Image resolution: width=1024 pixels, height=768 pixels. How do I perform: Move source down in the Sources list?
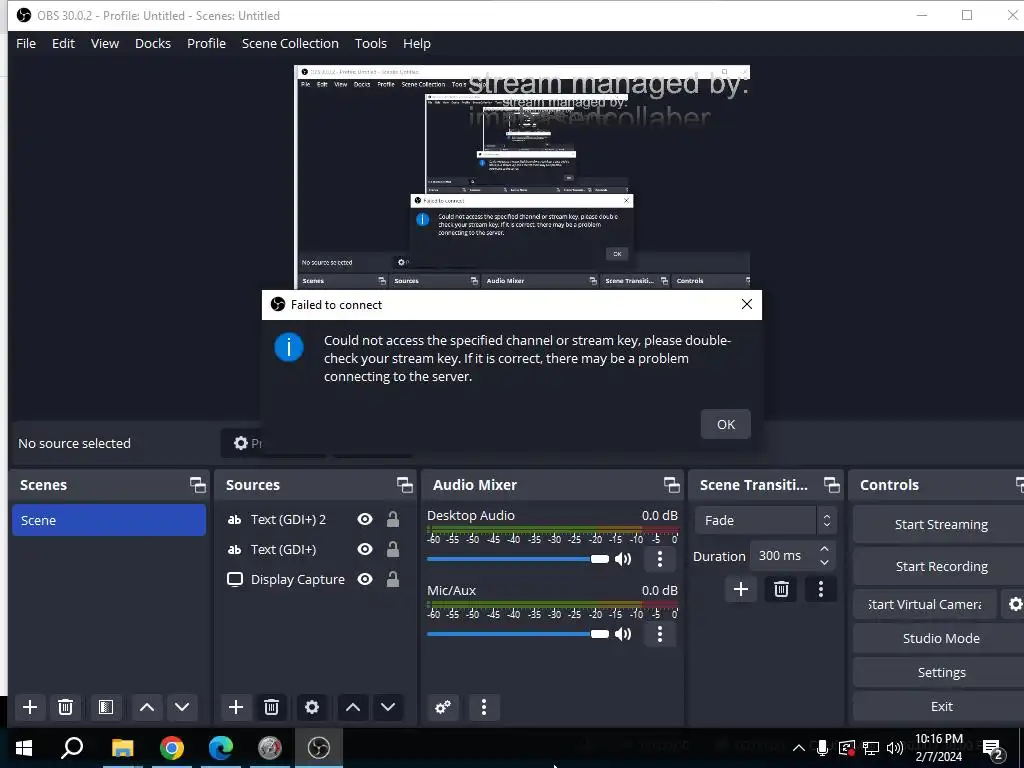[x=388, y=707]
